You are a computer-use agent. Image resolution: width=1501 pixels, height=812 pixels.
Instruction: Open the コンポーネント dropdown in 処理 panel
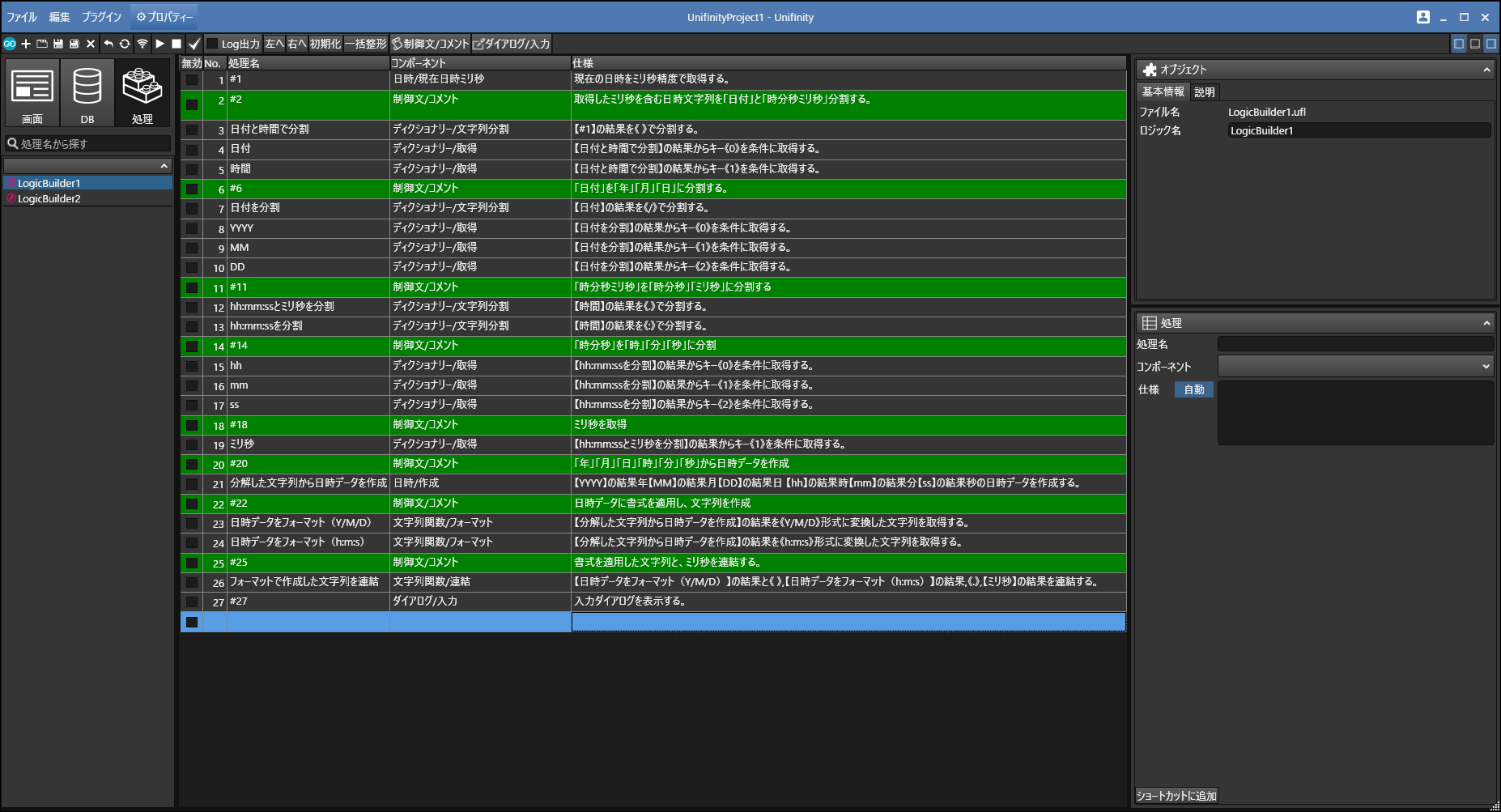tap(1355, 367)
